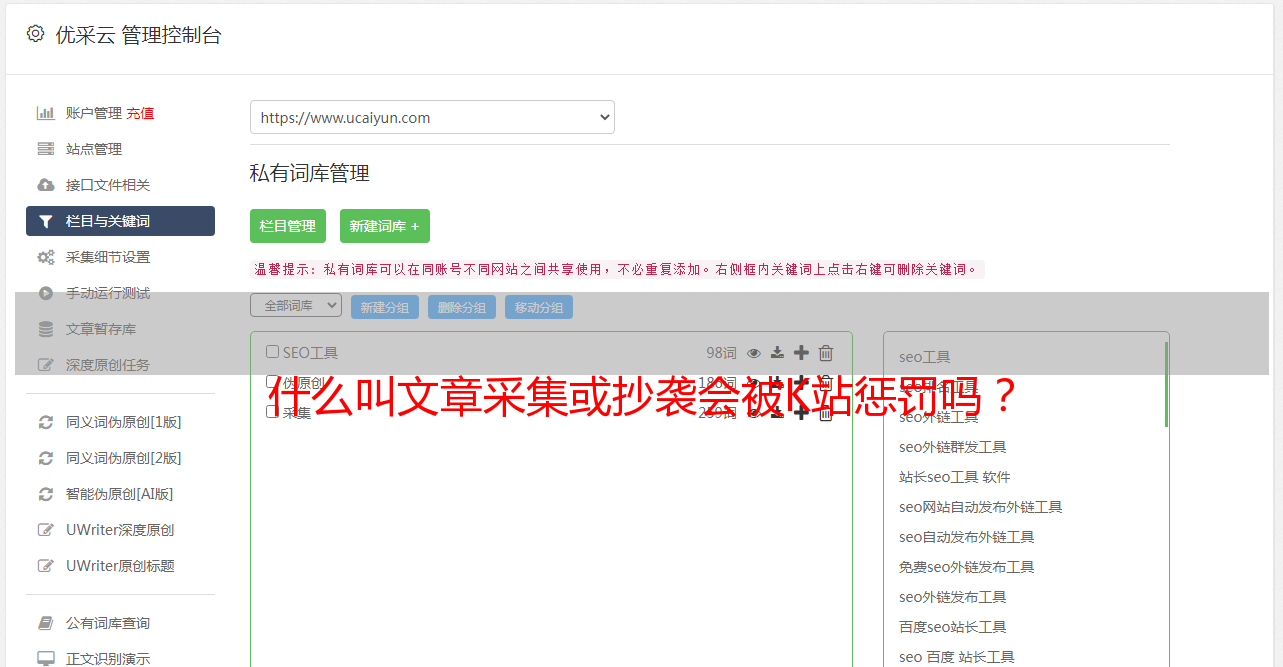Select keyword seo外链群发工具
Viewport: 1283px width, 667px height.
(953, 447)
